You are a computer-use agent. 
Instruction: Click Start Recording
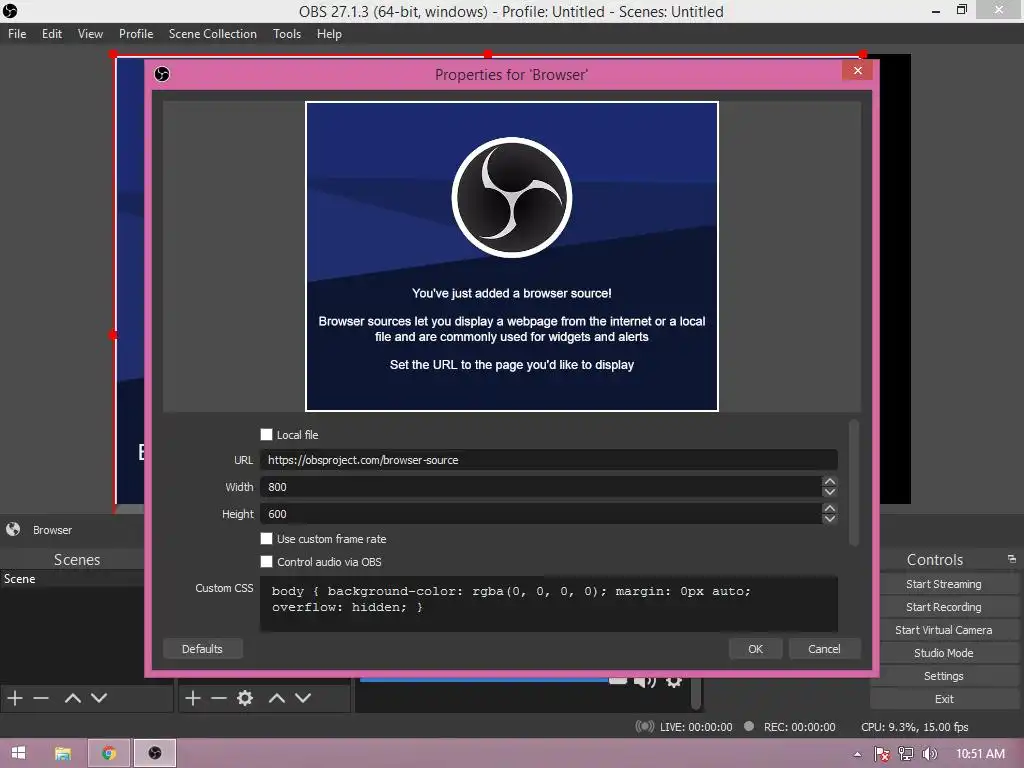click(x=943, y=607)
